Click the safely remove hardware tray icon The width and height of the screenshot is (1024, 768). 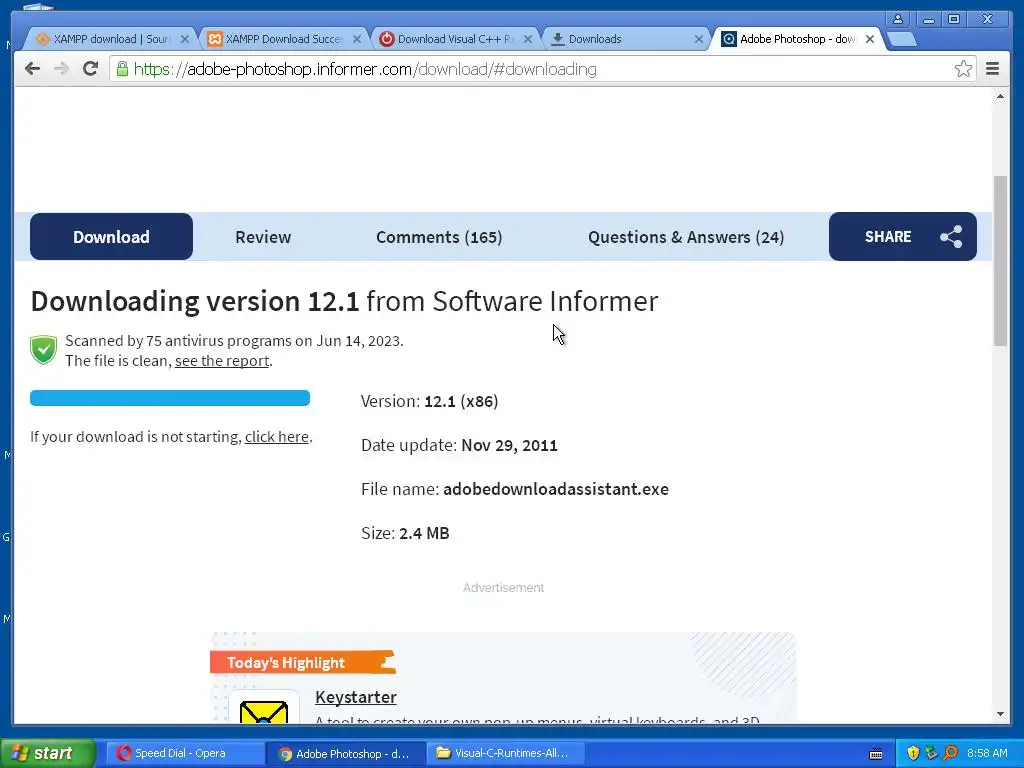point(931,753)
